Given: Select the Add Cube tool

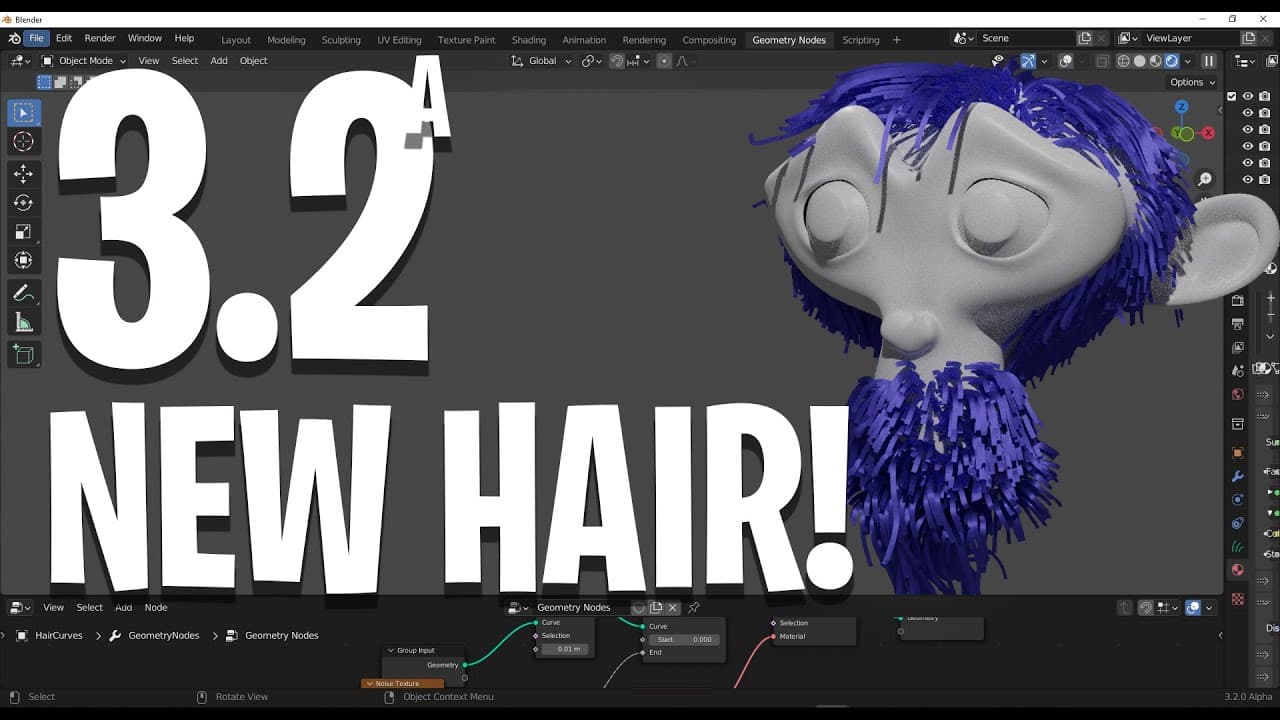Looking at the screenshot, I should pyautogui.click(x=24, y=354).
